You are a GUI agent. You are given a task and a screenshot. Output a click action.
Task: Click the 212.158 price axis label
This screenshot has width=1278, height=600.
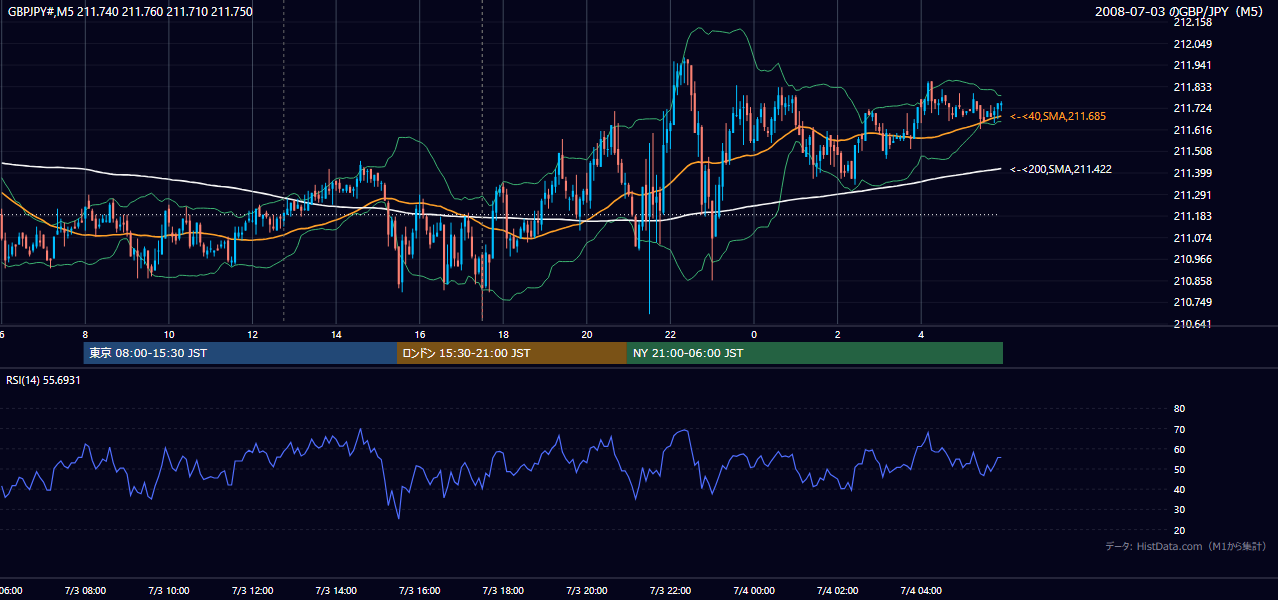pos(1192,22)
